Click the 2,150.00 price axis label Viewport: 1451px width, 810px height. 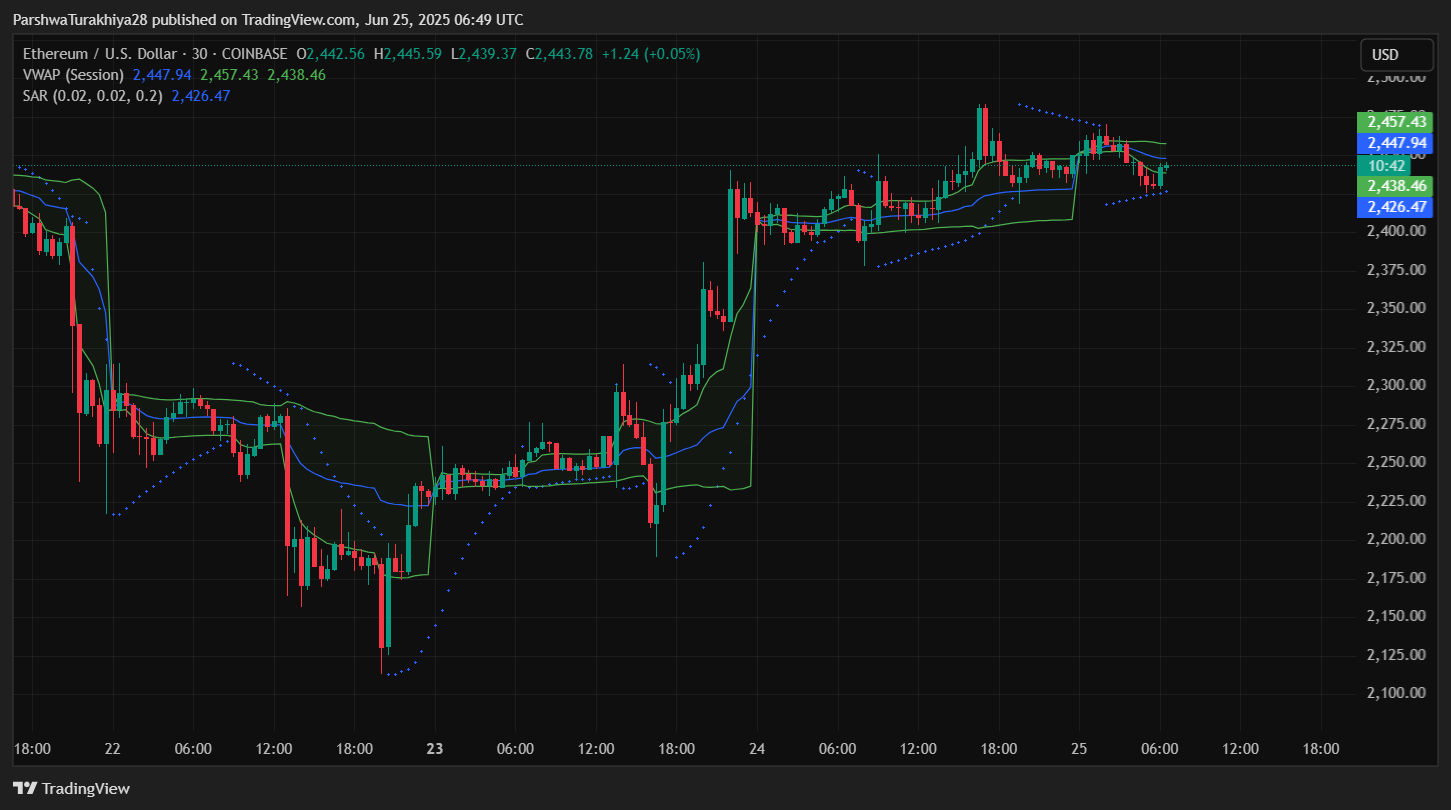1396,616
